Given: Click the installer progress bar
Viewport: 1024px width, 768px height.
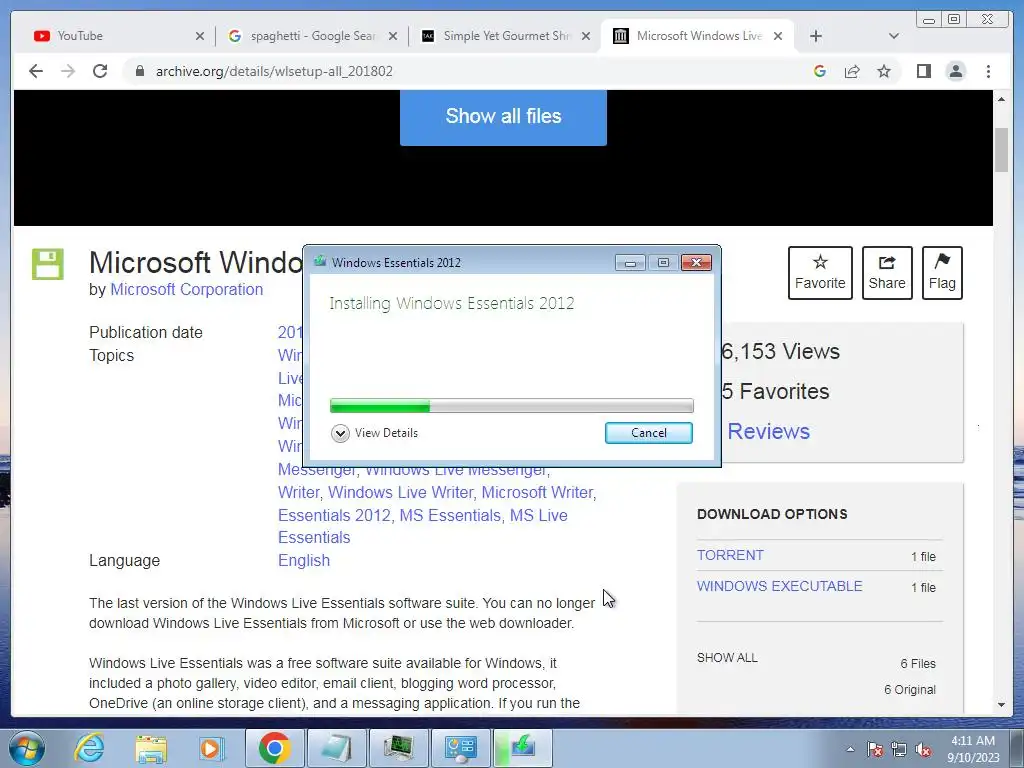Looking at the screenshot, I should (x=512, y=406).
